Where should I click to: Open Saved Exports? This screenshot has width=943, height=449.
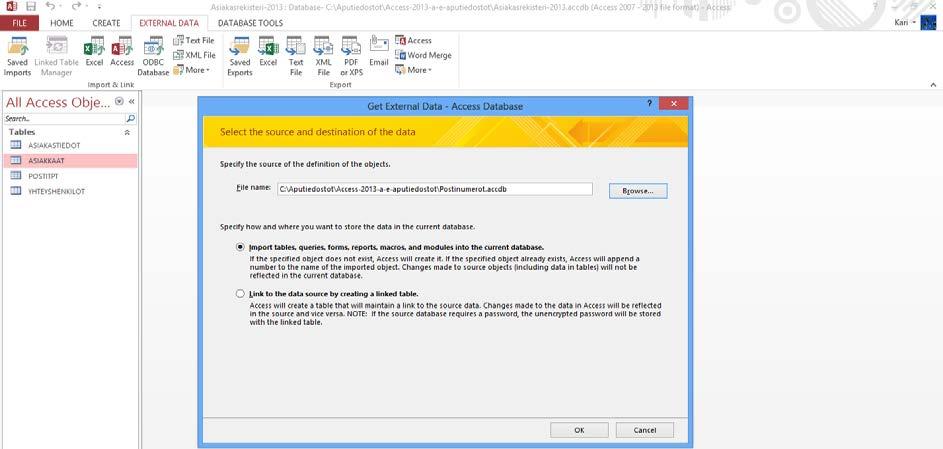(239, 56)
